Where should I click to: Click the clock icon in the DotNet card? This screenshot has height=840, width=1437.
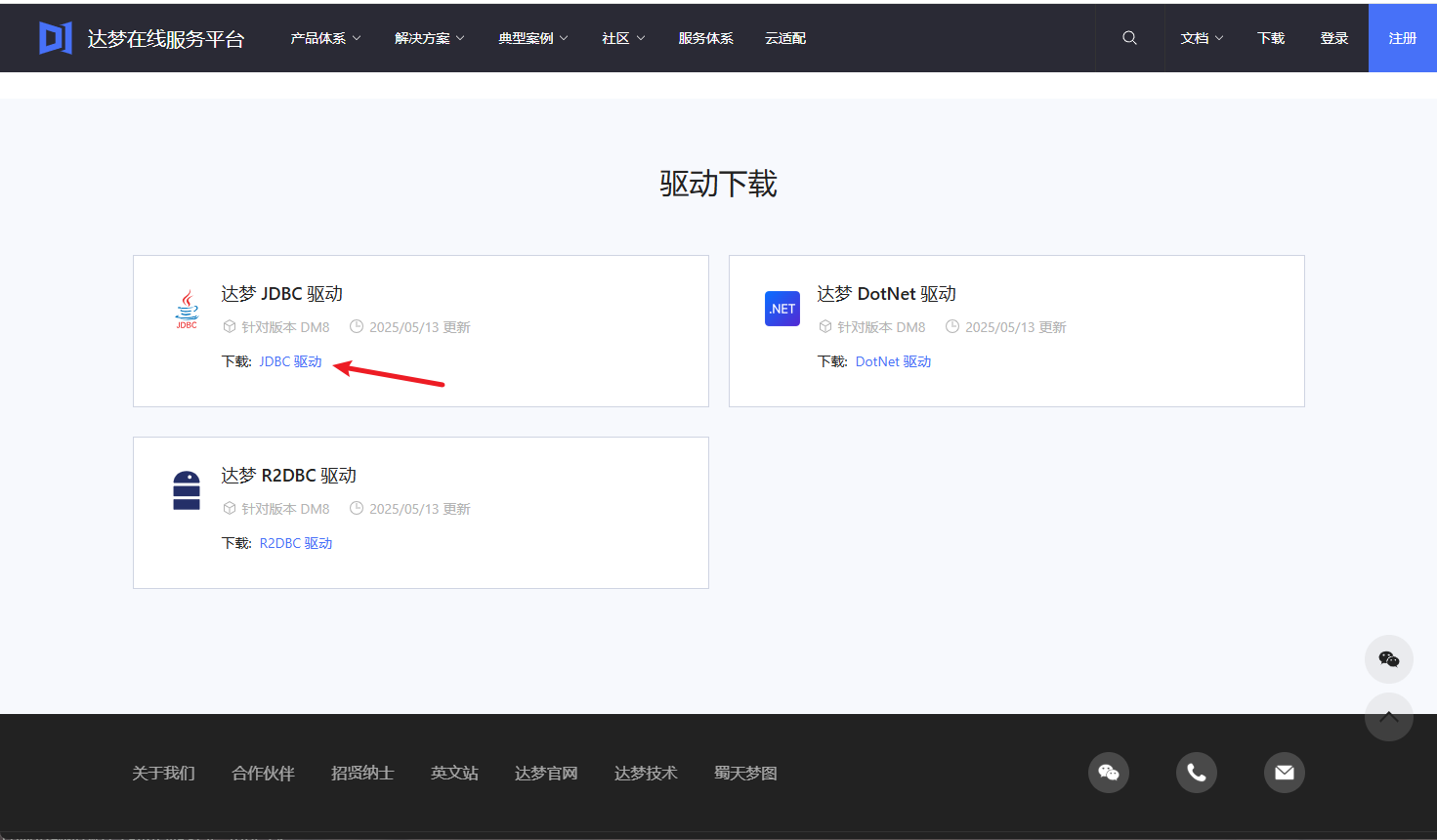[x=952, y=326]
